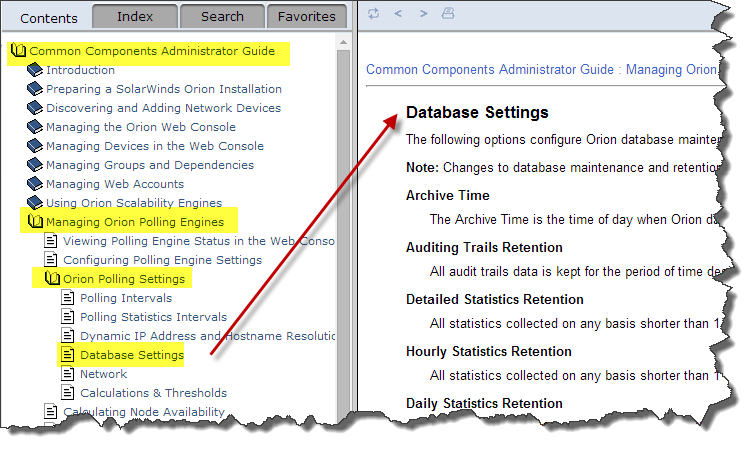
Task: Open Viewing Polling Engine Status topic
Action: point(199,241)
